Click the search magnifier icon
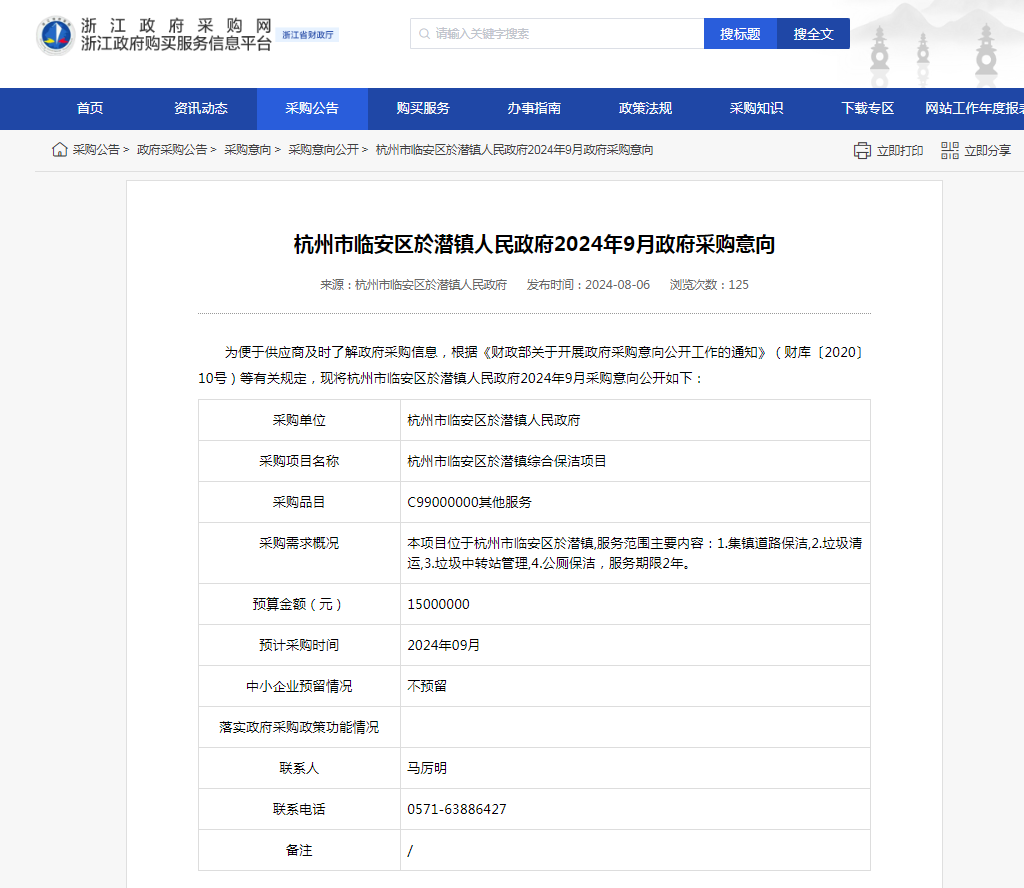The width and height of the screenshot is (1024, 888). 424,34
